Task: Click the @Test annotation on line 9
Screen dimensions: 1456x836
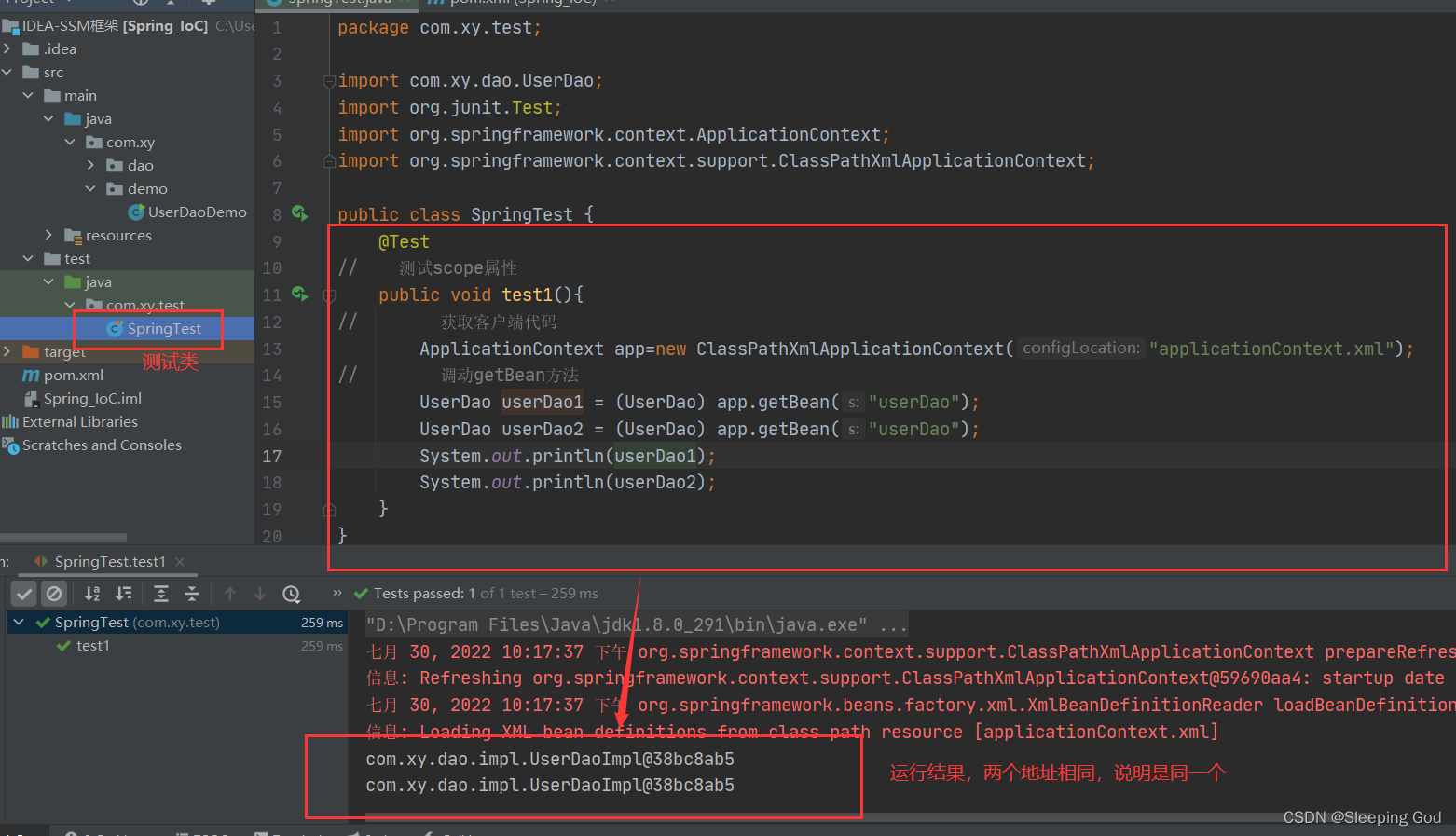Action: (404, 241)
